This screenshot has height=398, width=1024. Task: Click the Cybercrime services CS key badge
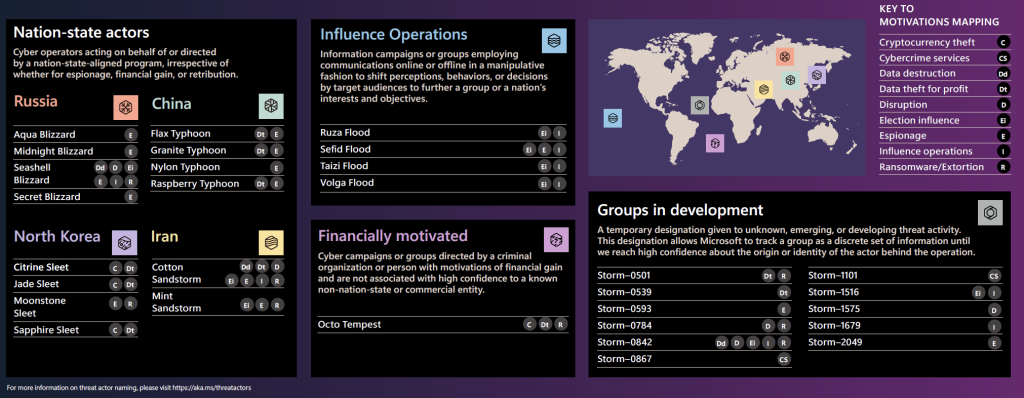click(1003, 58)
